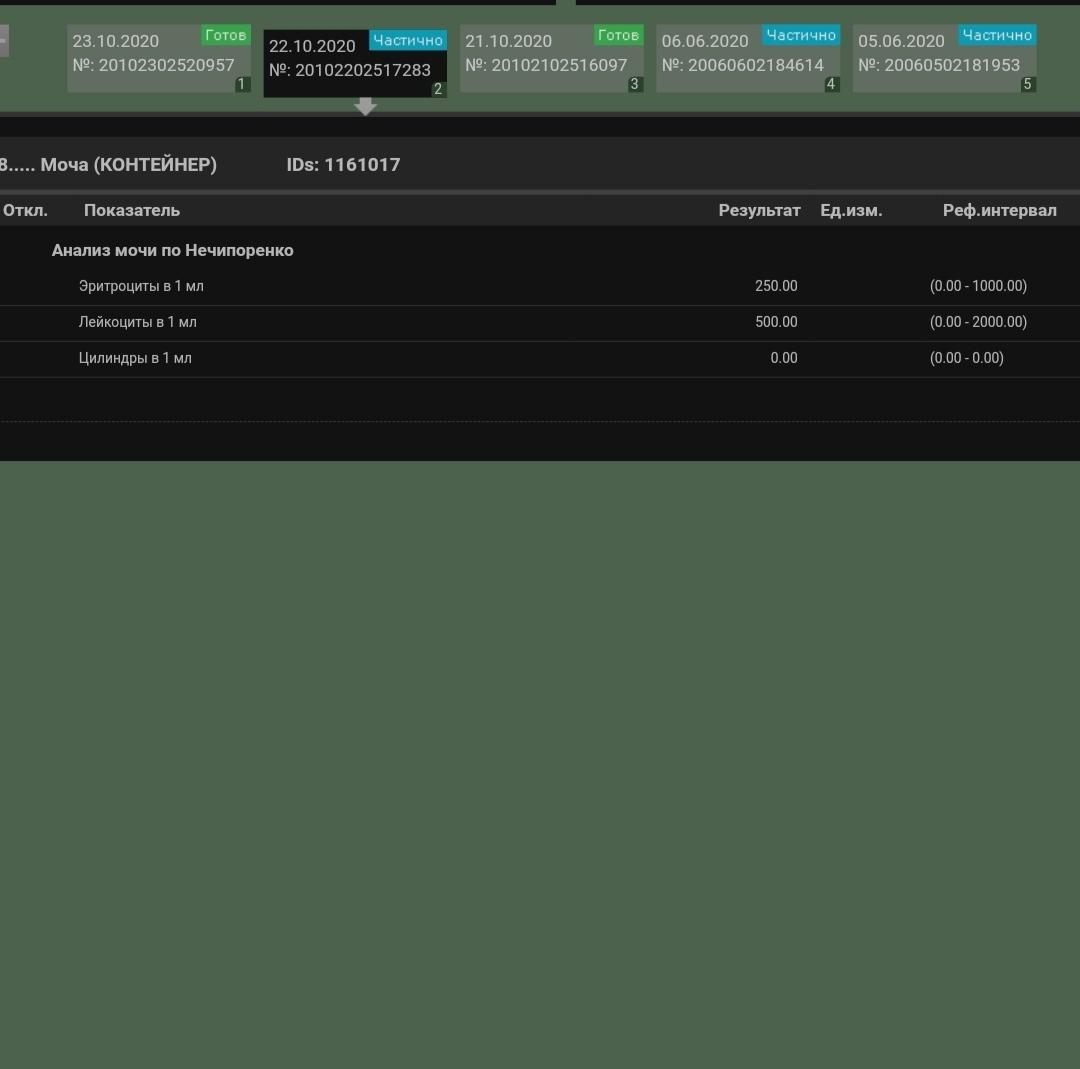Click the 'Готов' status badge on 21.10.2020
Image resolution: width=1080 pixels, height=1069 pixels.
pos(618,35)
